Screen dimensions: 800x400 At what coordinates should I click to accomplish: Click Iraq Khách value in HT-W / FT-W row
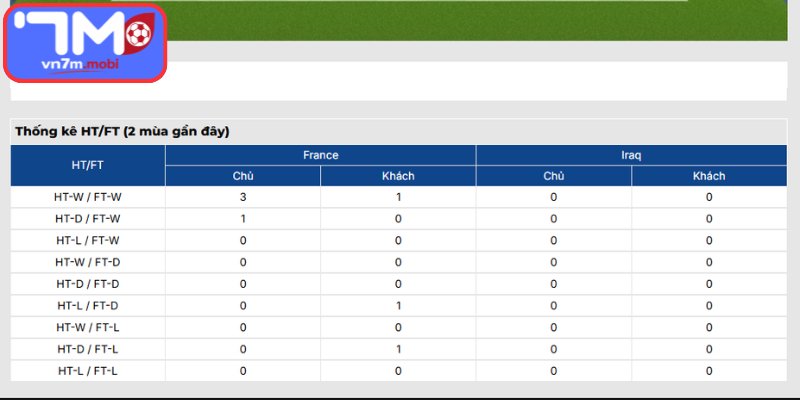709,197
